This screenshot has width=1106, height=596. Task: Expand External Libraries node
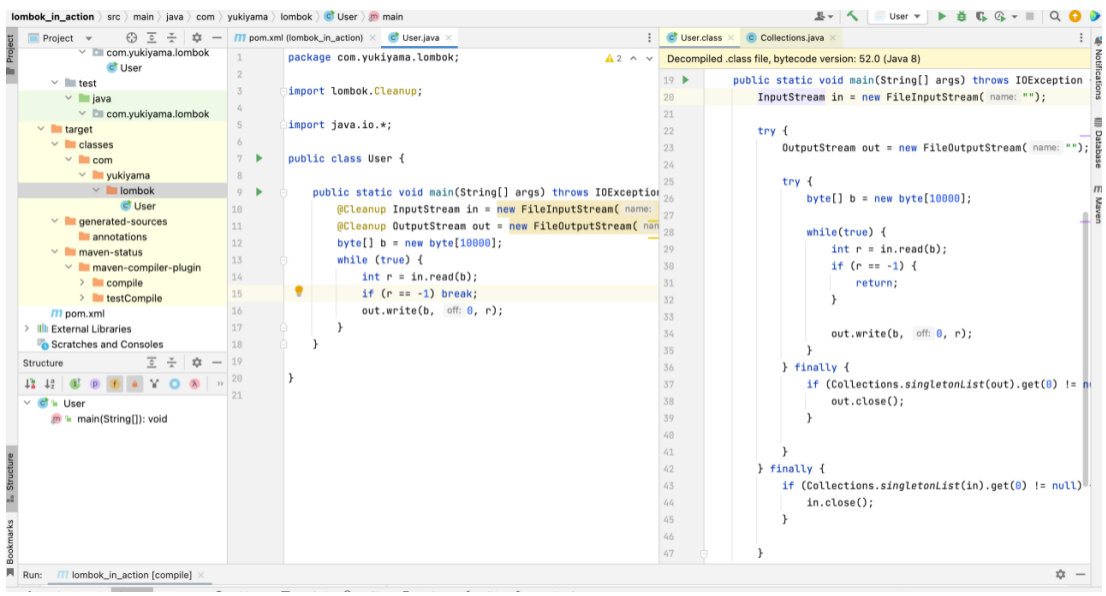(27, 329)
